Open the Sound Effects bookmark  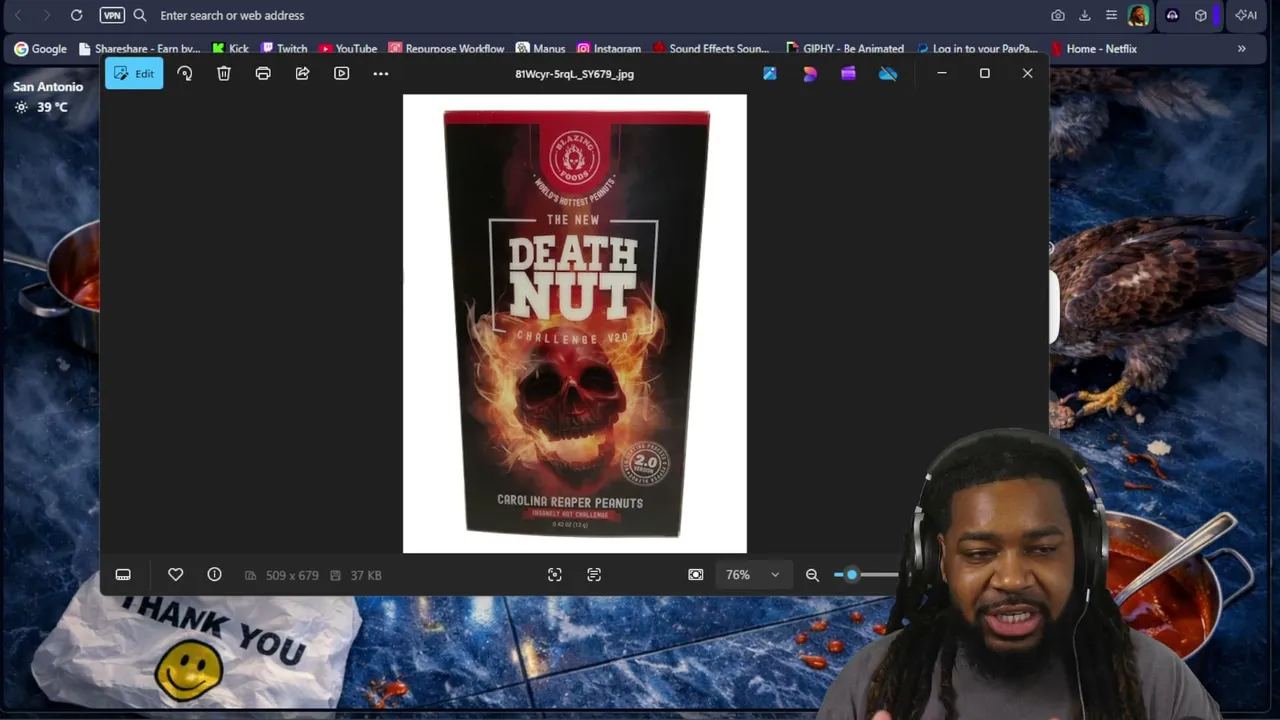tap(710, 48)
